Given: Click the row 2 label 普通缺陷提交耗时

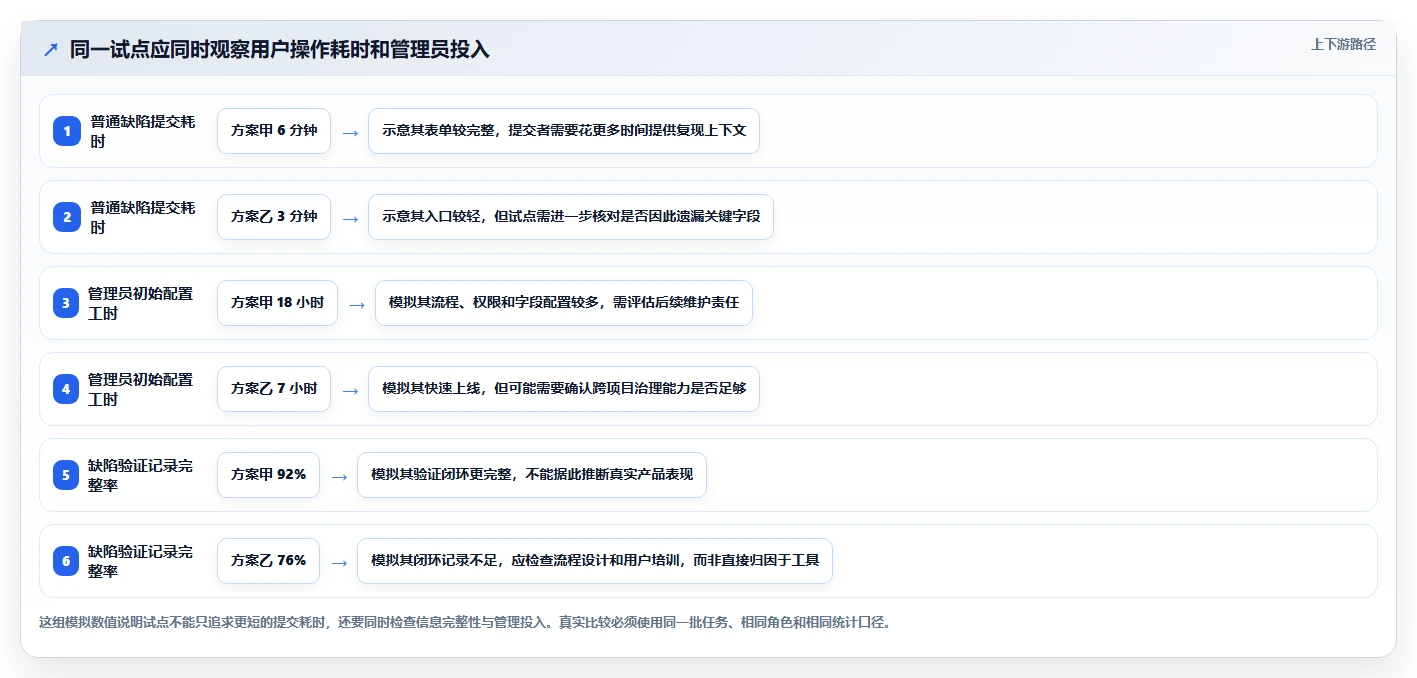Looking at the screenshot, I should pos(143,217).
